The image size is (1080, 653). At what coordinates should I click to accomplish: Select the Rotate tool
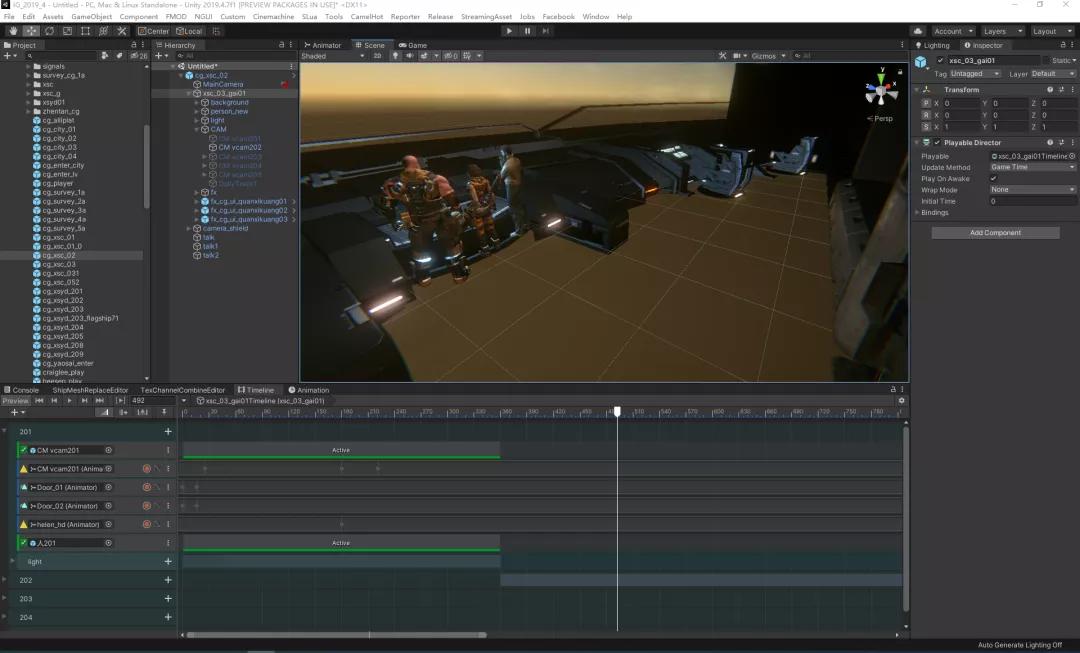[49, 31]
